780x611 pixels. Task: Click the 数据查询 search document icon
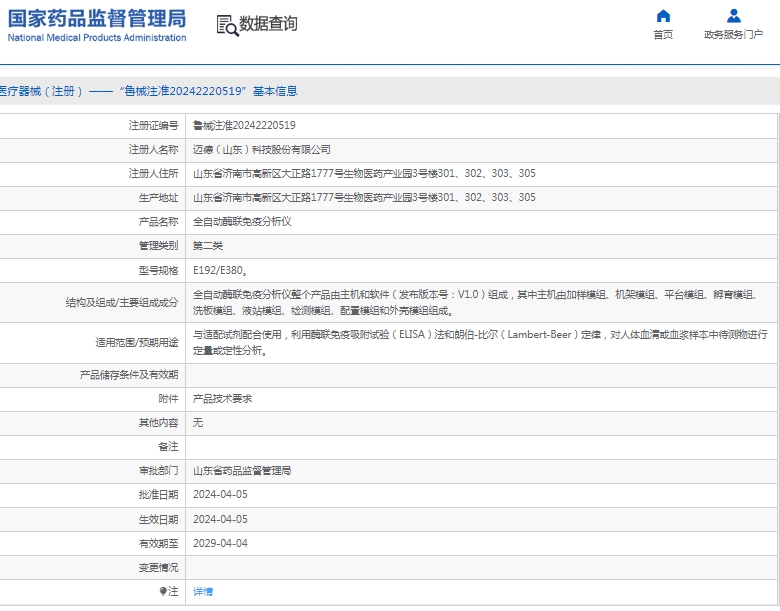[x=227, y=25]
